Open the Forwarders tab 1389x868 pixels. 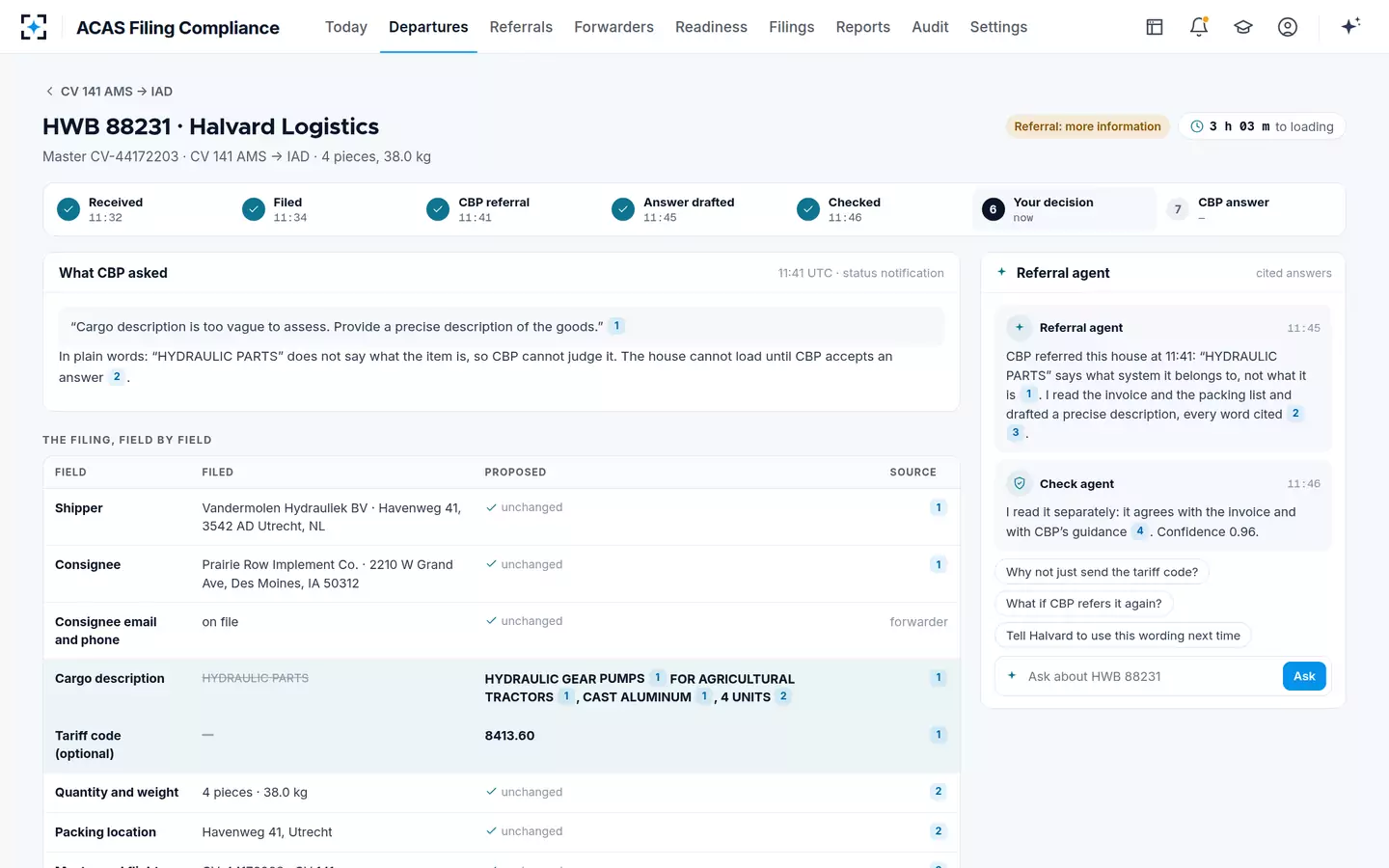[613, 27]
